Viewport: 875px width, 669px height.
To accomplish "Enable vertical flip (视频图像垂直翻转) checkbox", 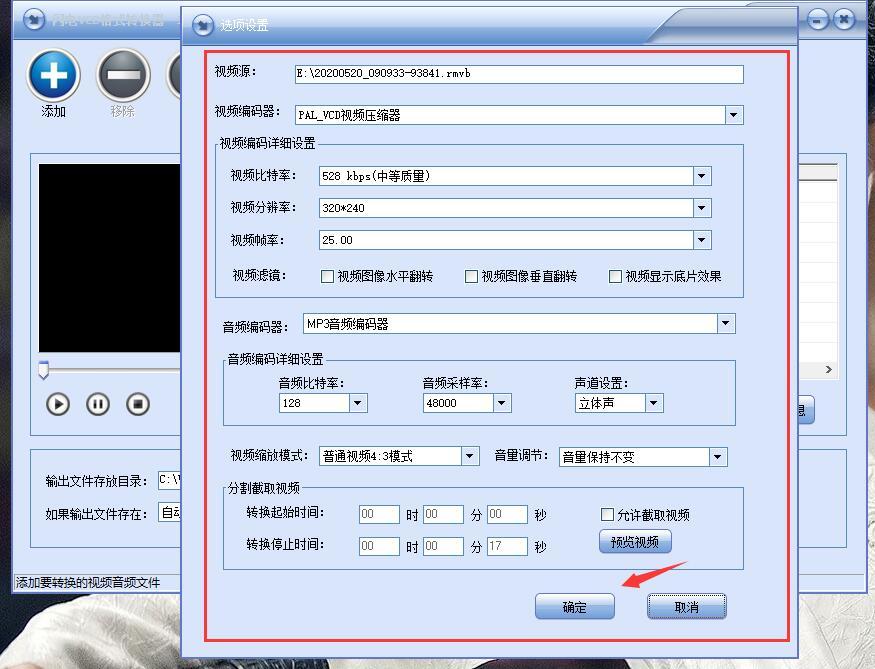I will 472,276.
